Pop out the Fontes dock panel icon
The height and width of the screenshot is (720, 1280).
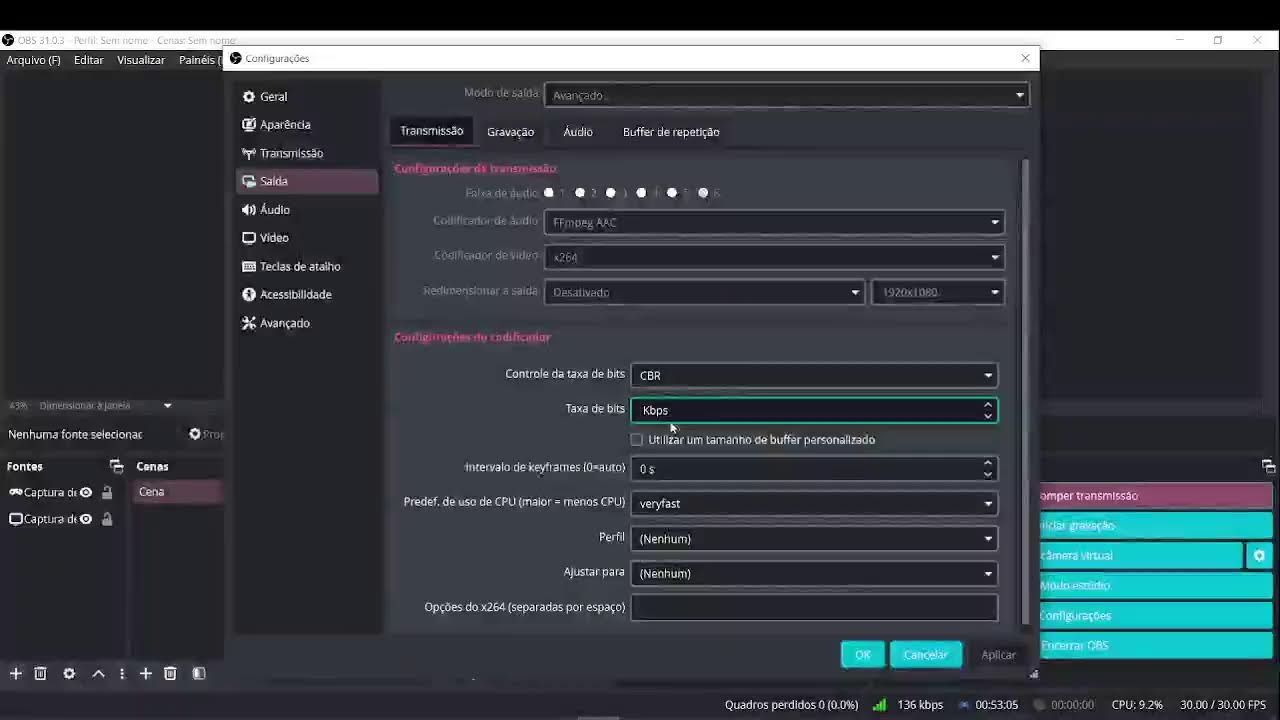[x=116, y=466]
